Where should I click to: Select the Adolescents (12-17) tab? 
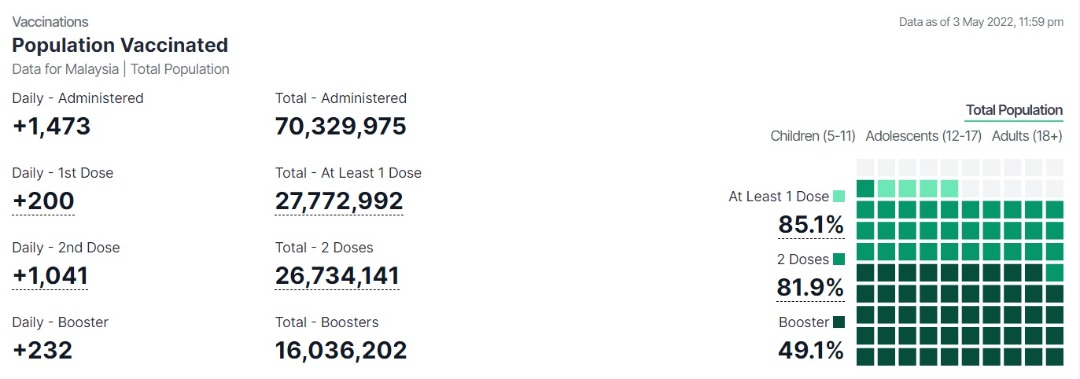click(923, 136)
